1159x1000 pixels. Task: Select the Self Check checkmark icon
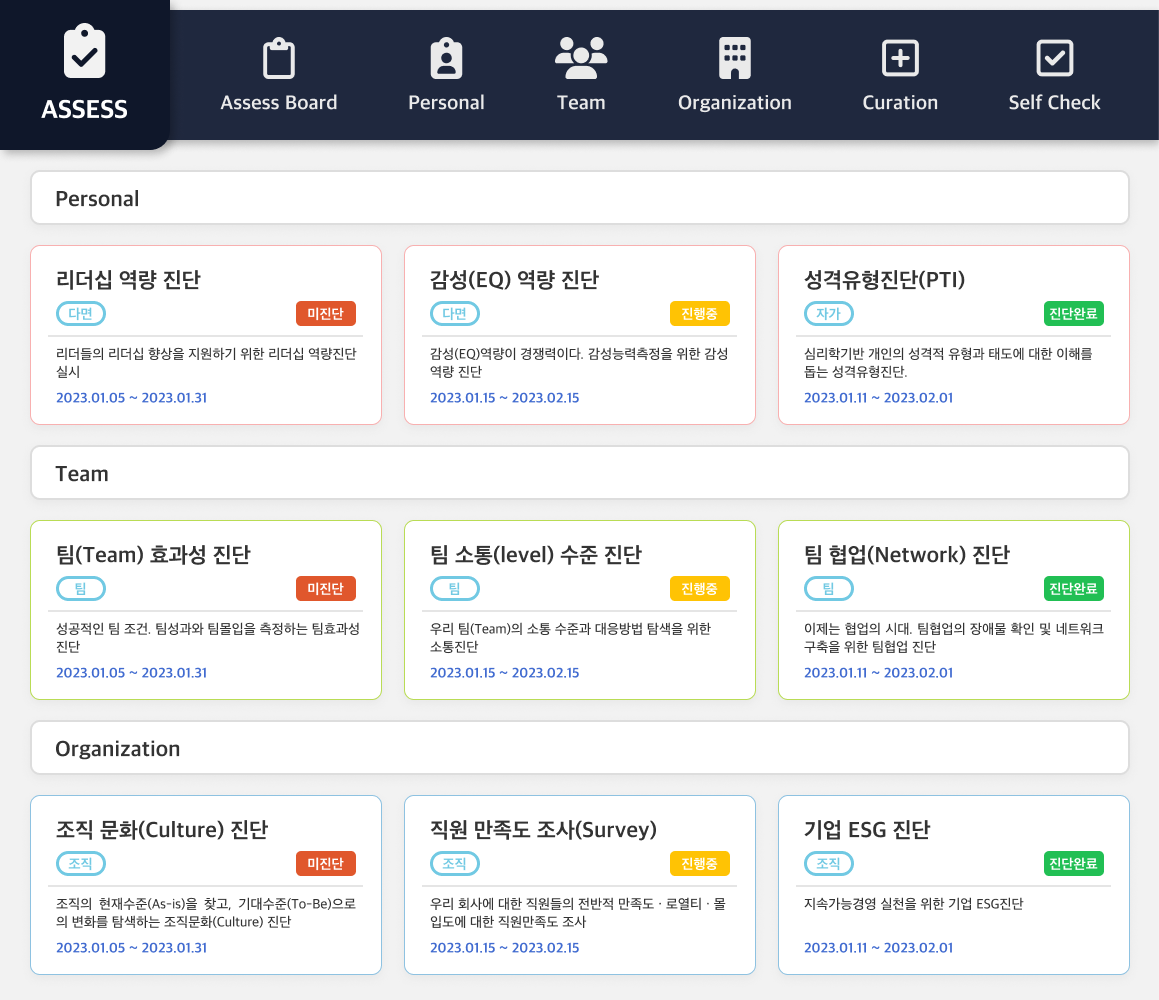click(1054, 58)
